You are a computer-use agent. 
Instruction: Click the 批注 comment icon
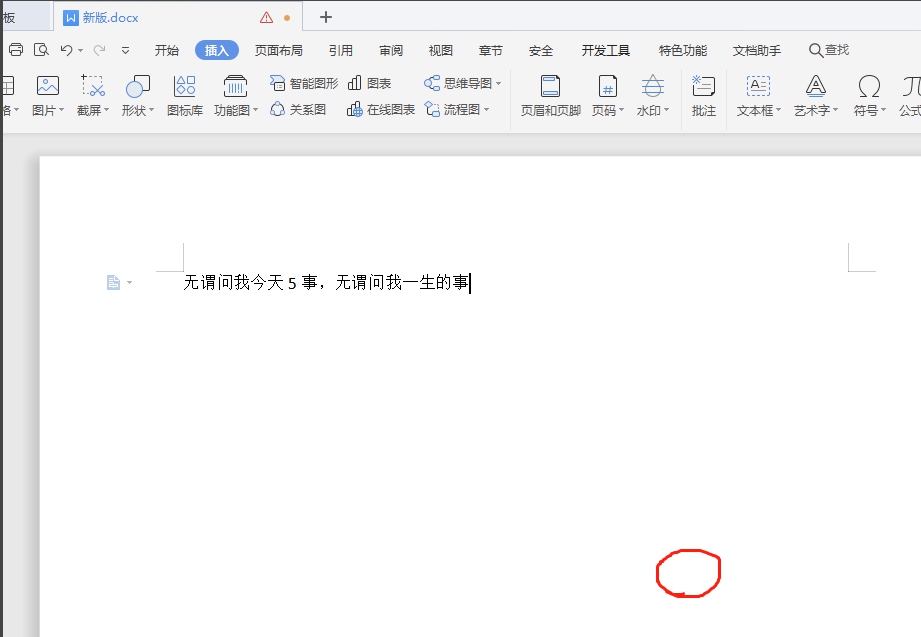point(703,87)
